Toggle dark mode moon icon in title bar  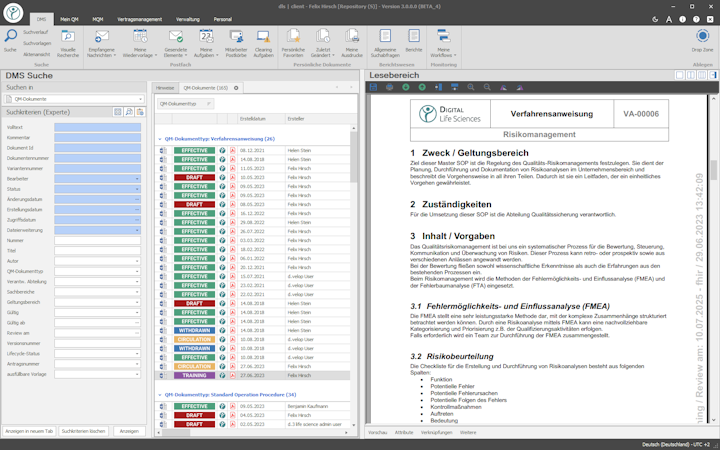point(655,19)
